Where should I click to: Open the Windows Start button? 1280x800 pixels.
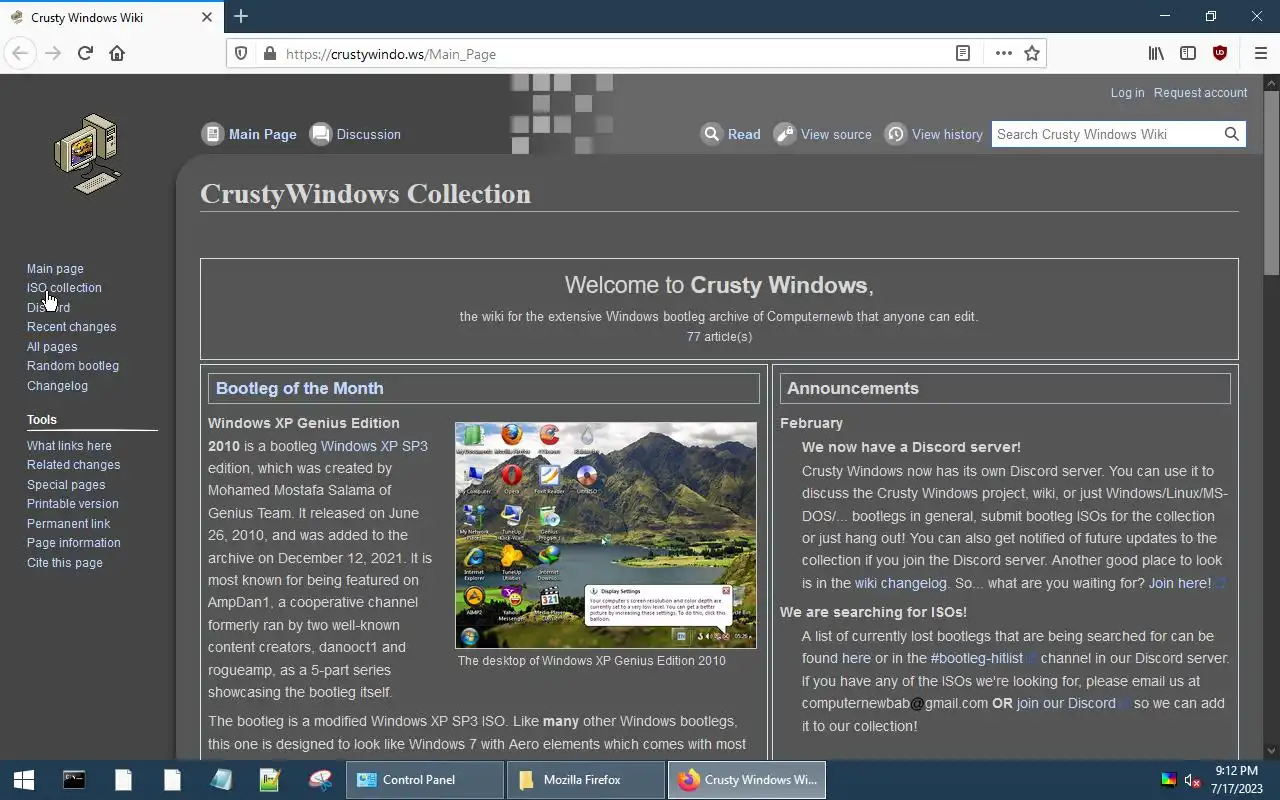point(24,780)
